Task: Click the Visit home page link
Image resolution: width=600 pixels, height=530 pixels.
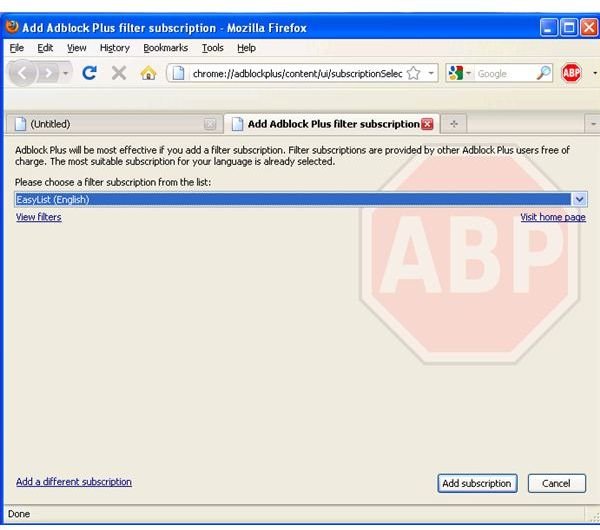Action: (553, 217)
